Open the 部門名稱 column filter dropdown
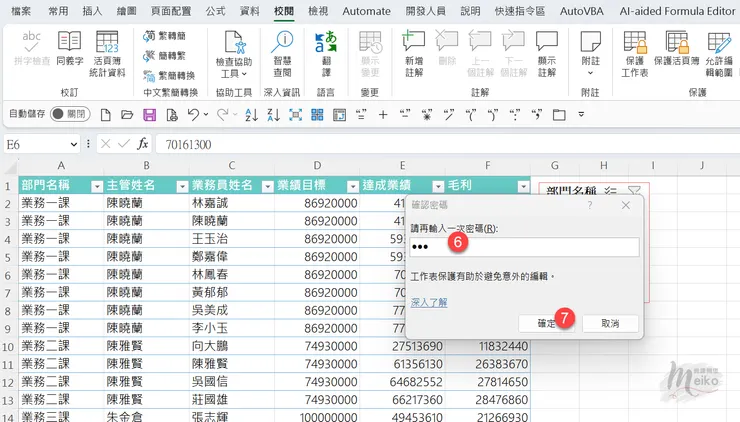740x422 pixels. (97, 187)
